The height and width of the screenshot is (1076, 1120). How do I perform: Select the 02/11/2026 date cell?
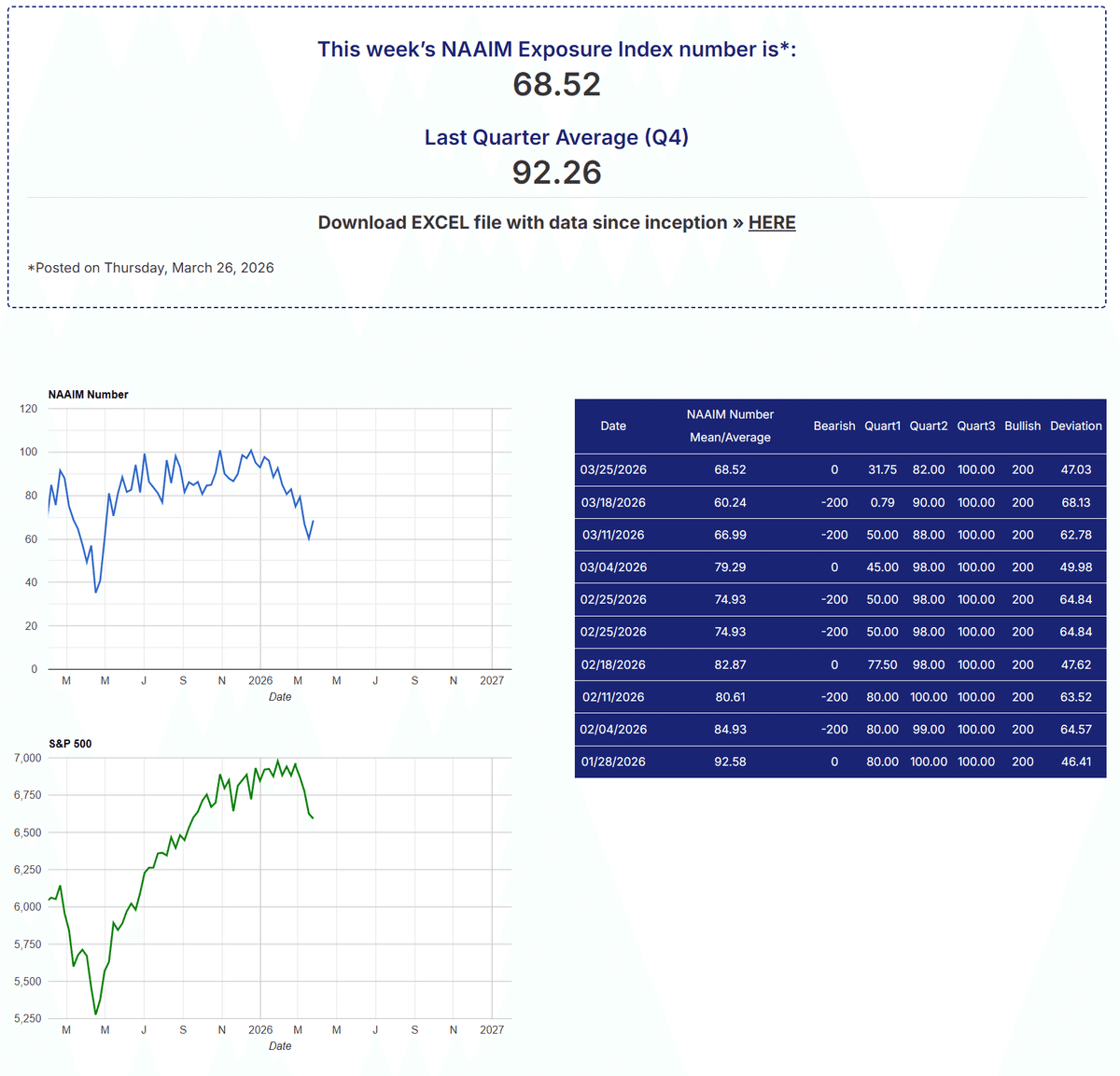coord(613,697)
